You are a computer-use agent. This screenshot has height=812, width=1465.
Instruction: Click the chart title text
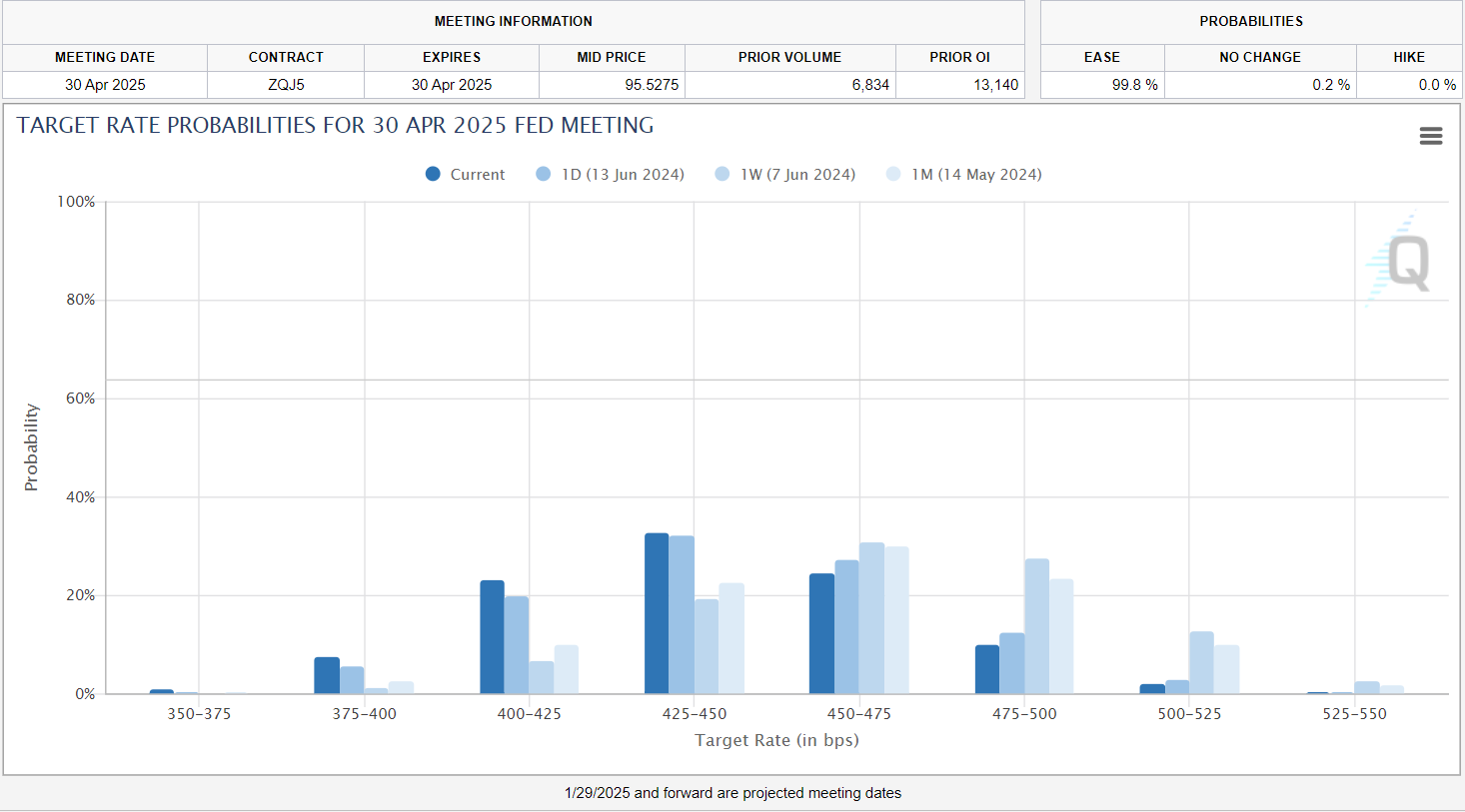[x=335, y=126]
